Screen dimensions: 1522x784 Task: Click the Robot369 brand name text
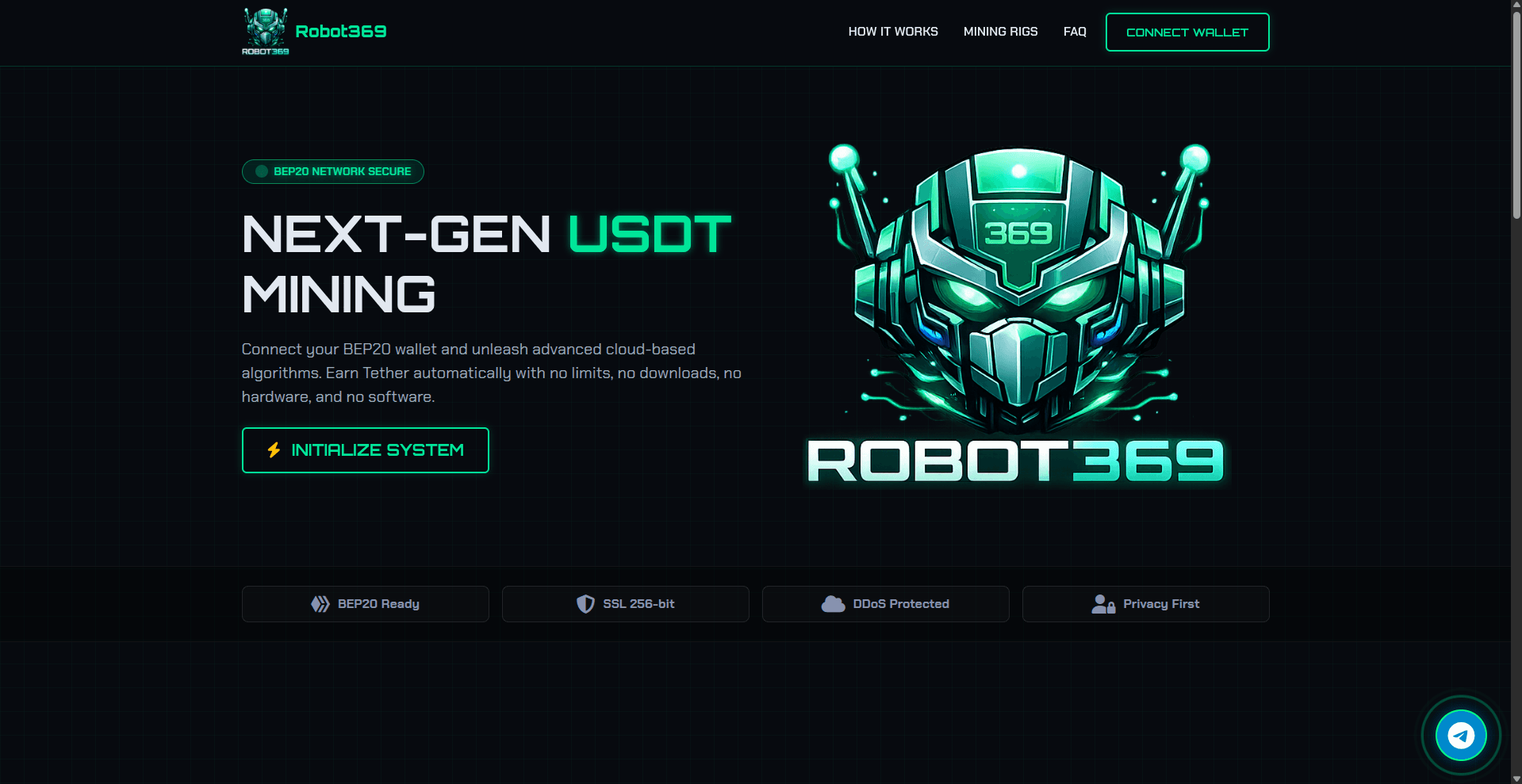pos(341,31)
